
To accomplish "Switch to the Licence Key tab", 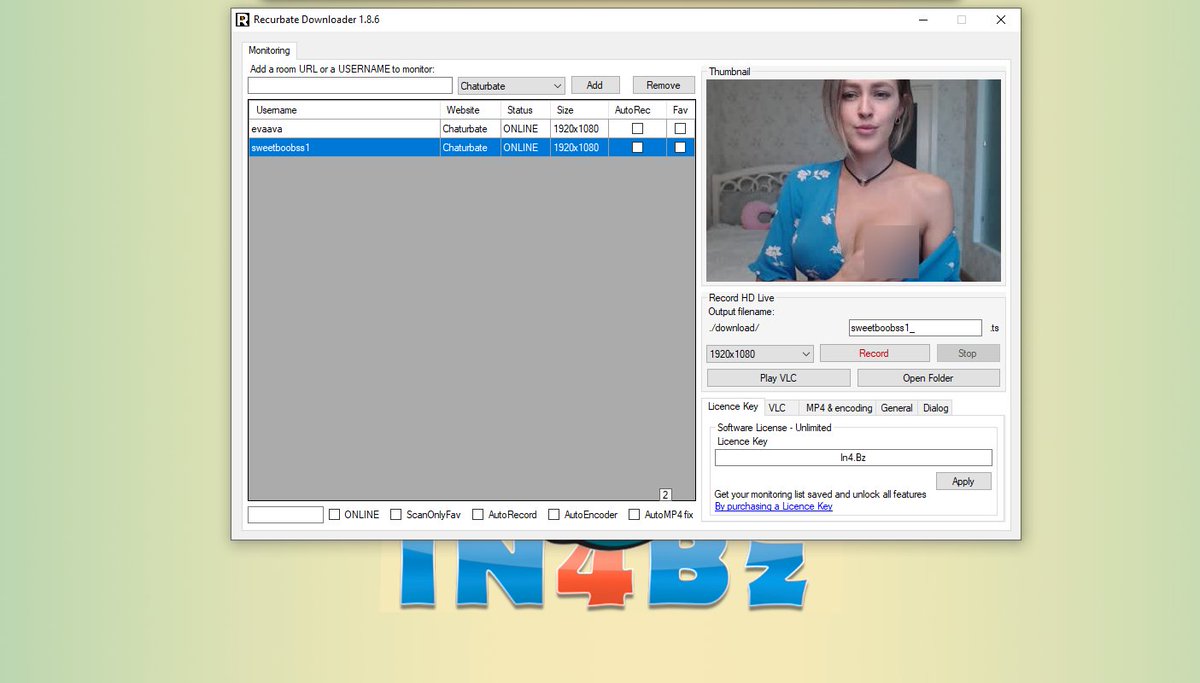I will click(733, 406).
